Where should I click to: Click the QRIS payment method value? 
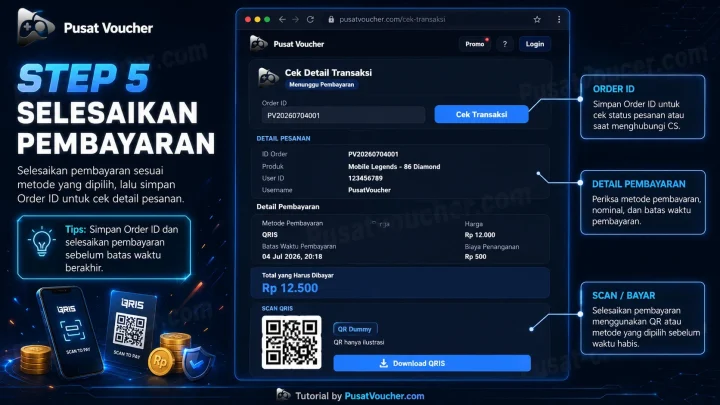pos(270,235)
